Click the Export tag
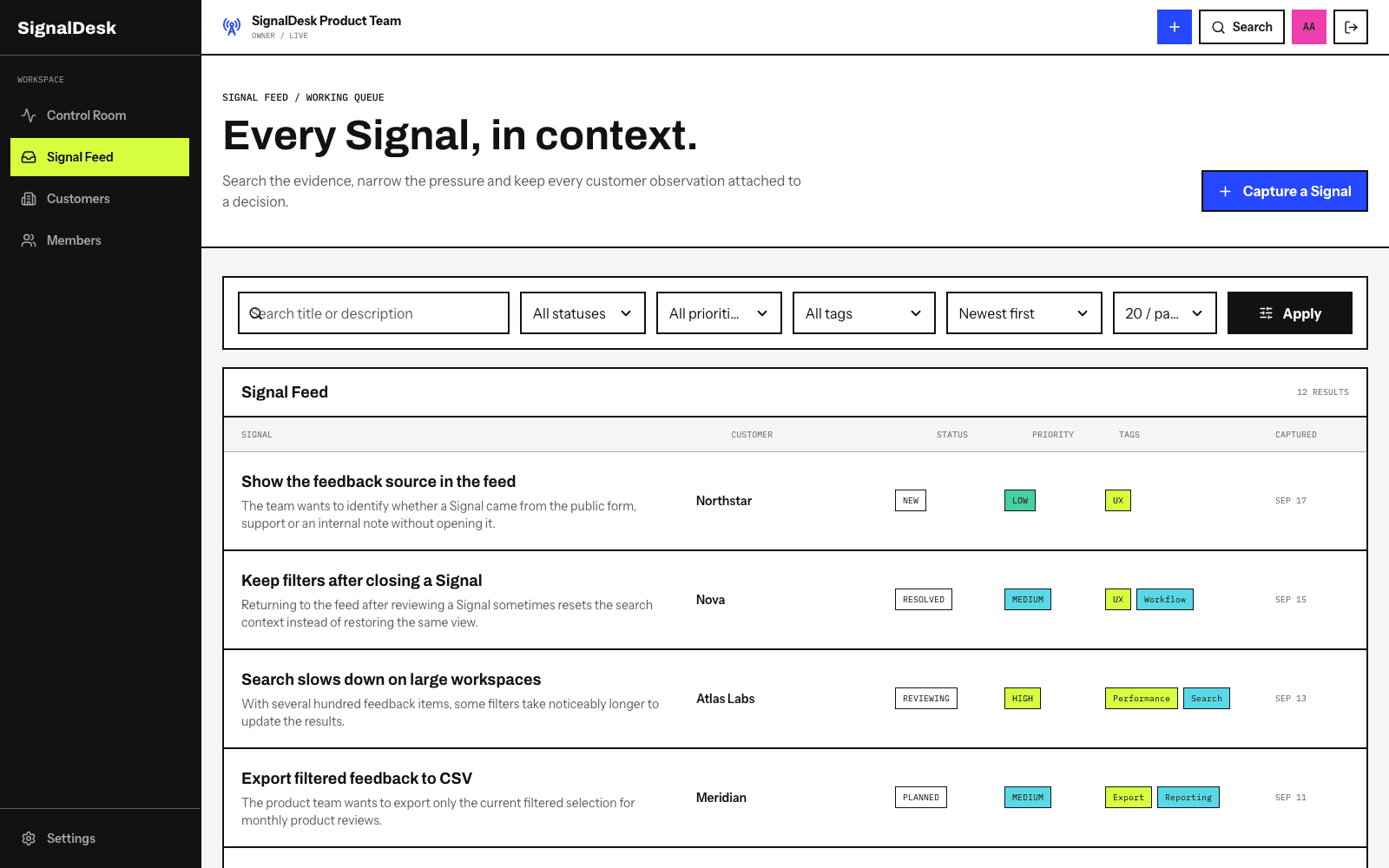Image resolution: width=1389 pixels, height=868 pixels. tap(1129, 798)
